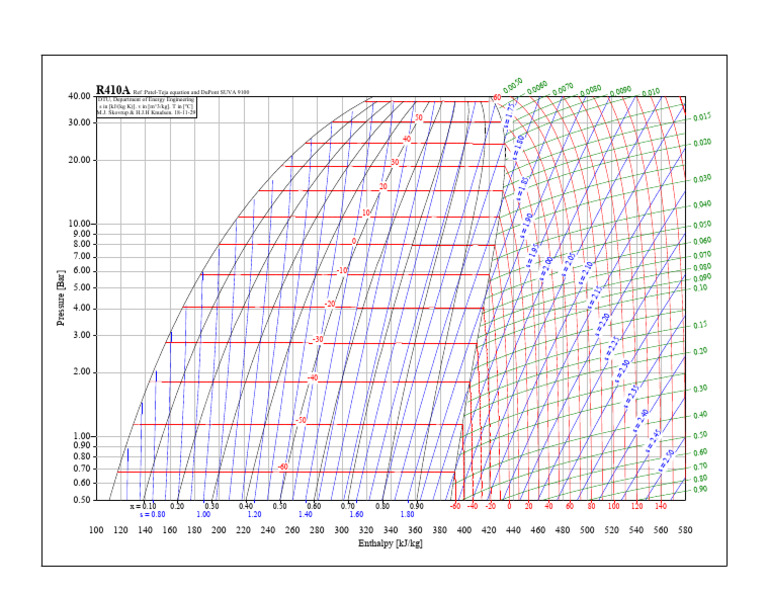The image size is (768, 594).
Task: Click the red 0 isotherm label inside dome
Action: 354,241
